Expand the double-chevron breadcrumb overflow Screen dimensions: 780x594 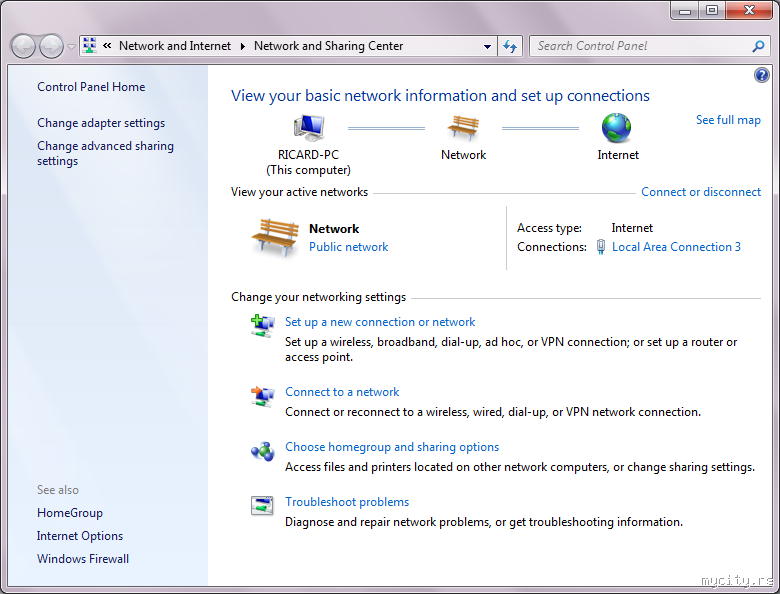click(x=107, y=46)
